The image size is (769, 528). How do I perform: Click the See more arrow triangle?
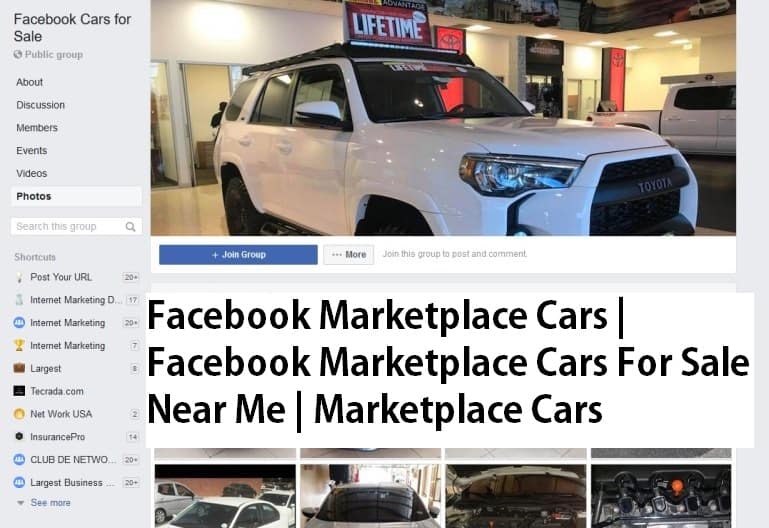click(21, 503)
